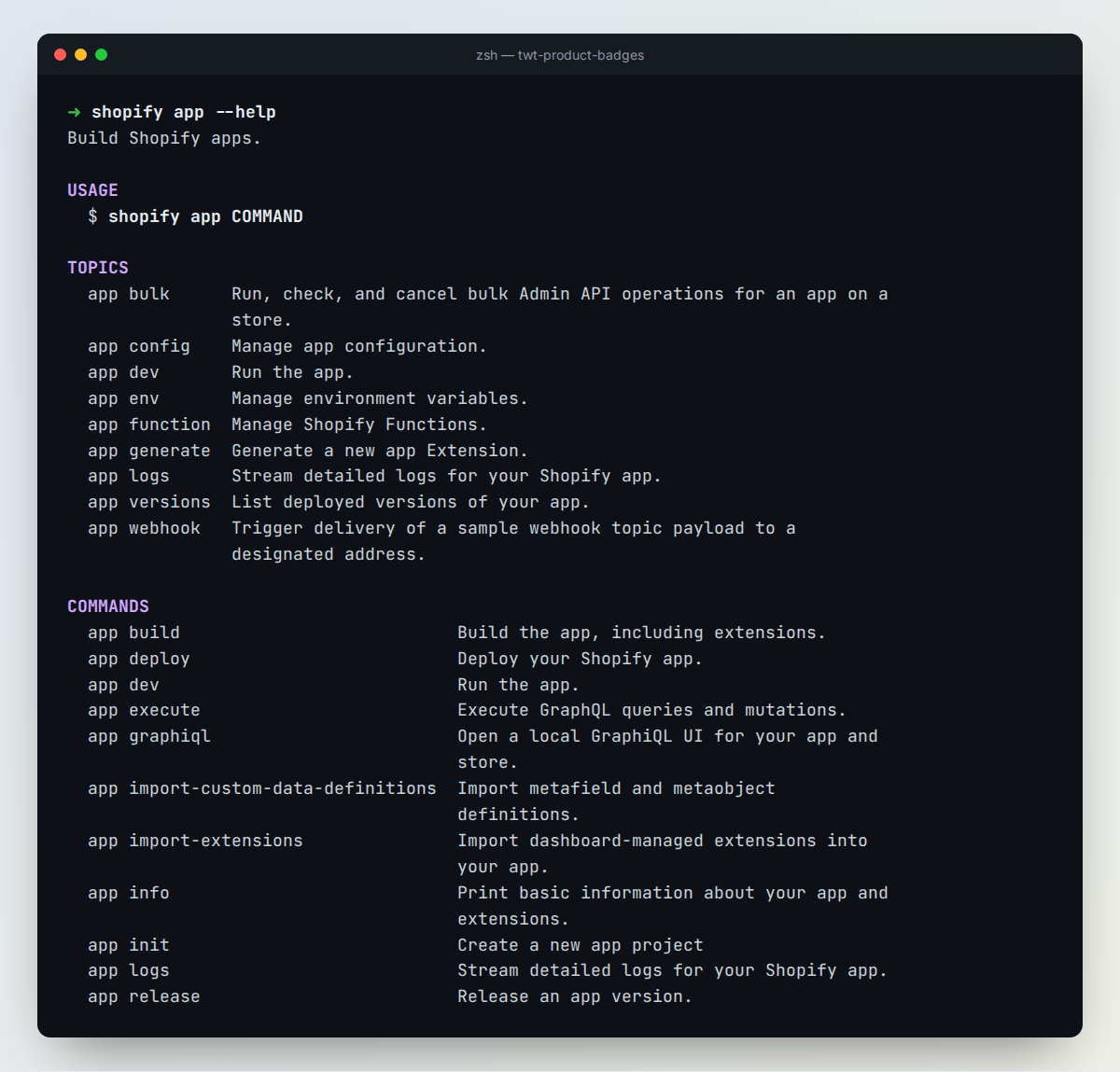Click the yellow minimize window button
This screenshot has height=1072, width=1120.
point(81,55)
